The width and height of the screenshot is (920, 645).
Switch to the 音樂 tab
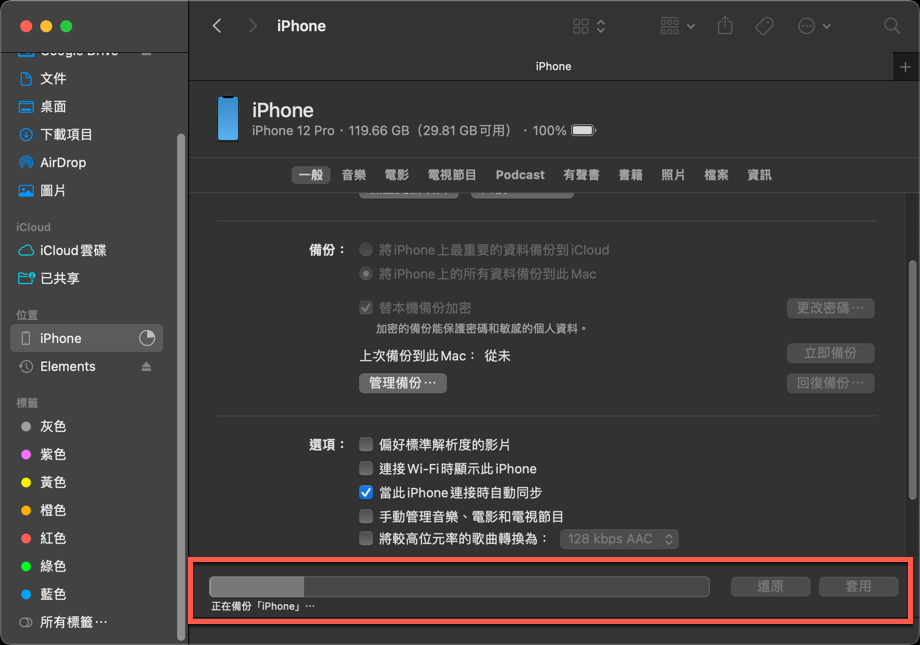[354, 175]
